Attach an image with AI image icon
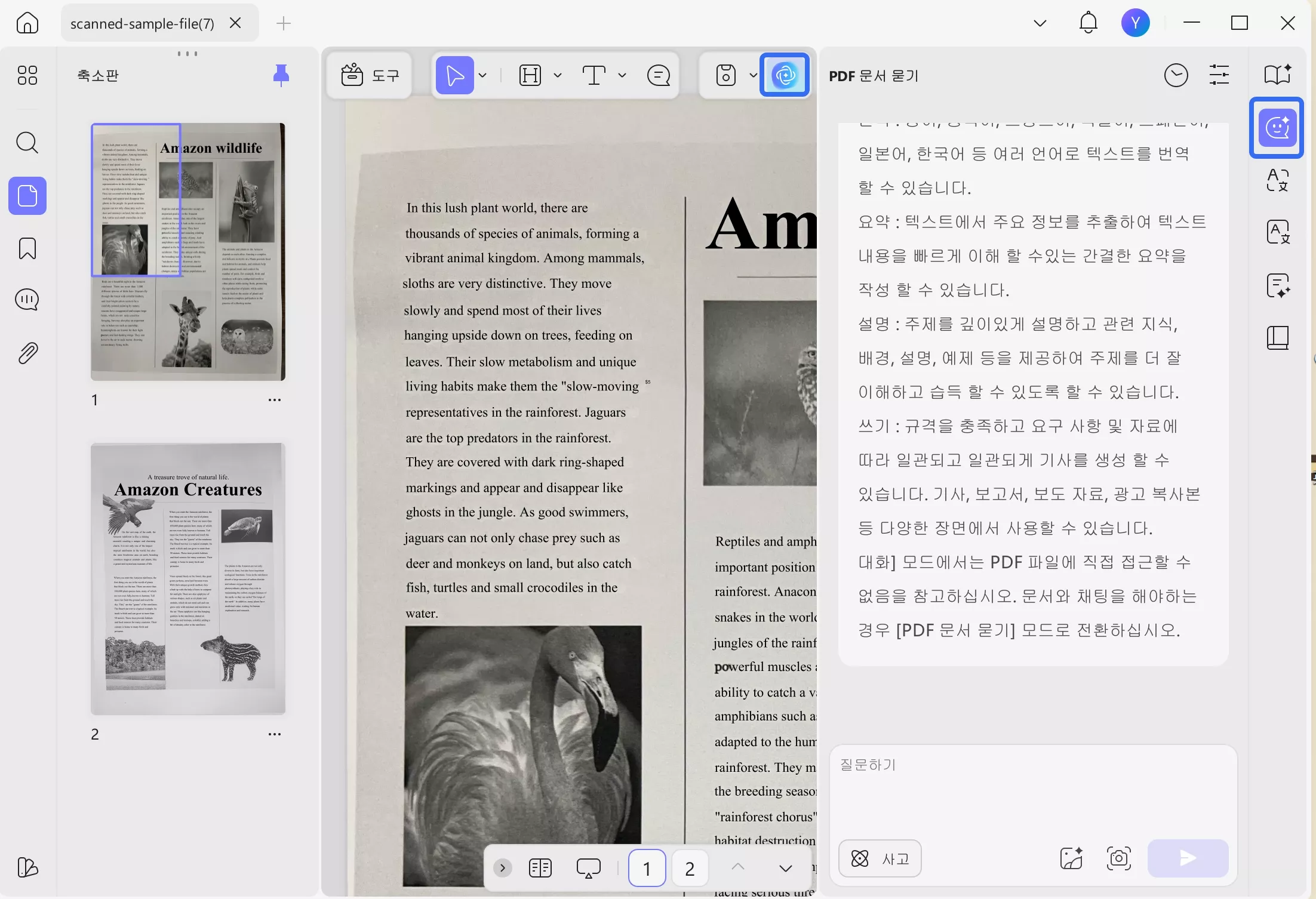 click(x=1071, y=858)
